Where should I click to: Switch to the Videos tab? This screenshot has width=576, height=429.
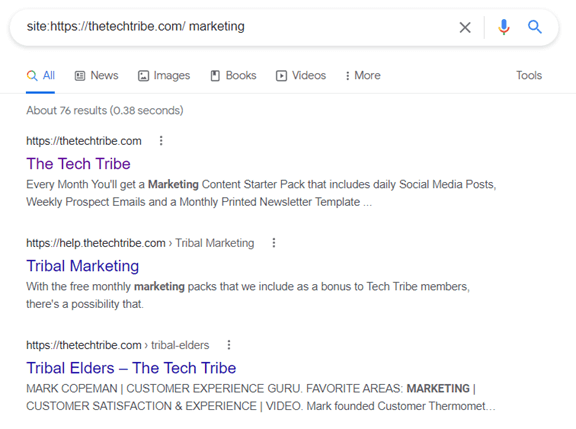(301, 75)
